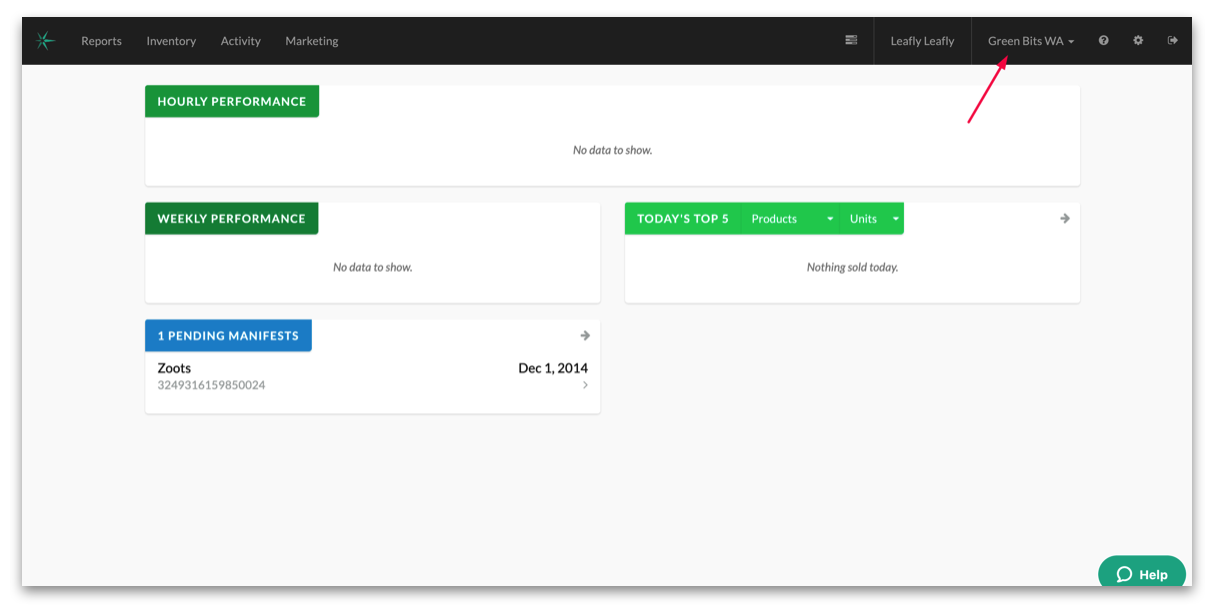Click the Weekly Performance header

(x=231, y=218)
